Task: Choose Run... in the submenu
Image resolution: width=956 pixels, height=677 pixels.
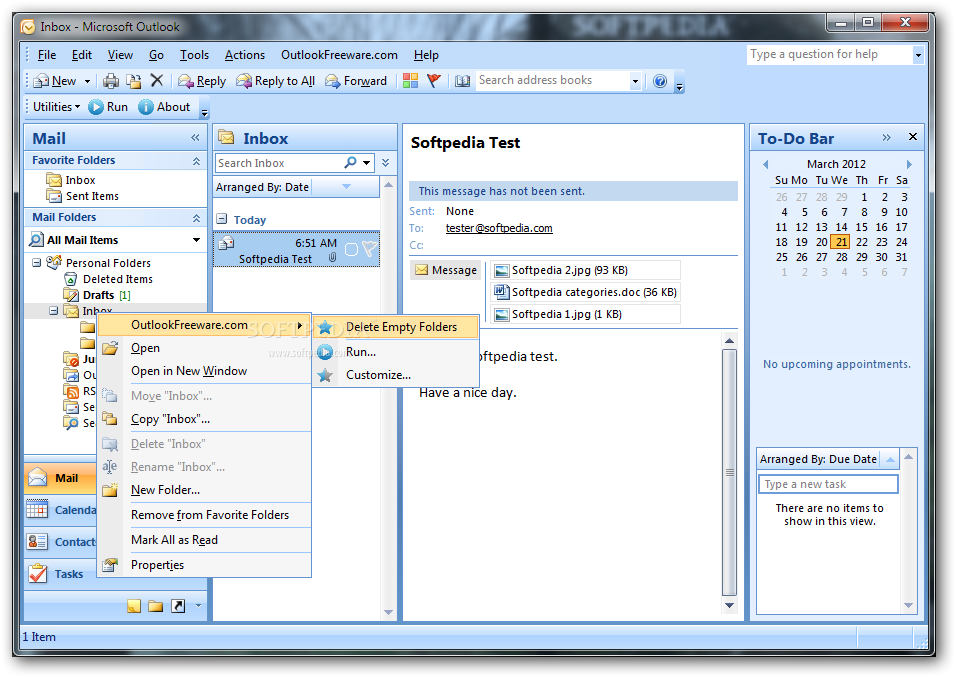Action: (x=396, y=352)
